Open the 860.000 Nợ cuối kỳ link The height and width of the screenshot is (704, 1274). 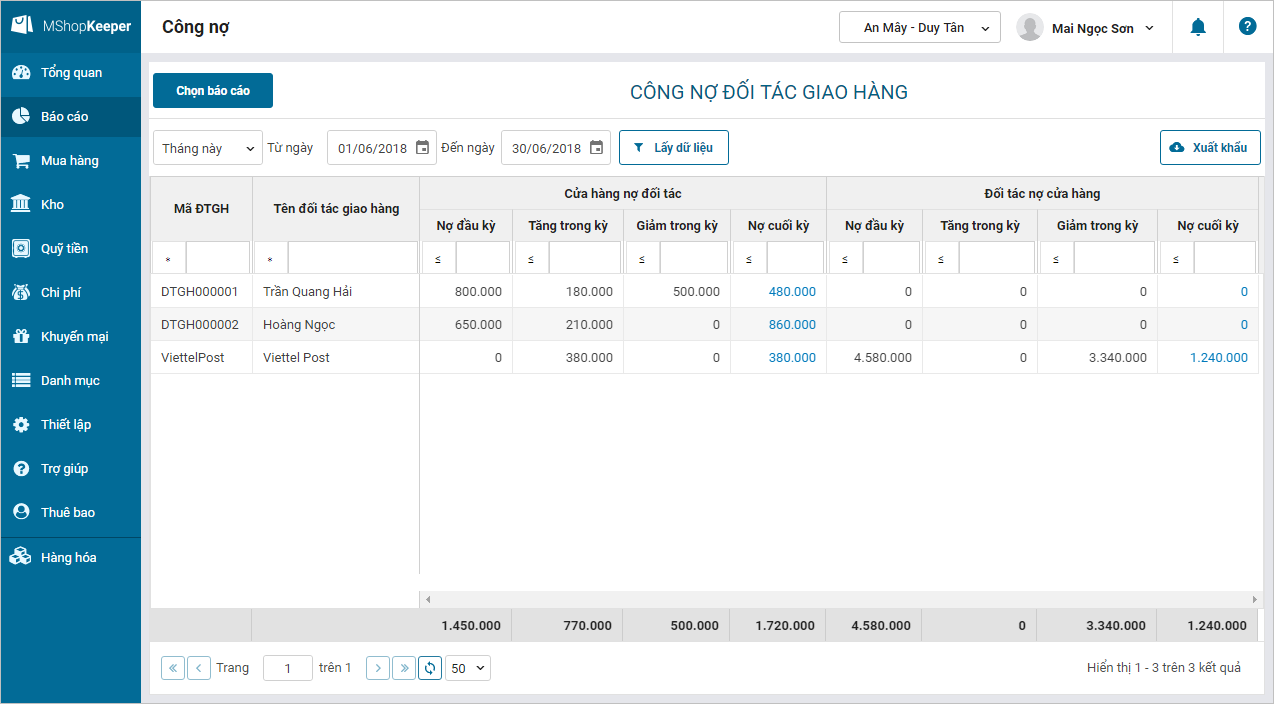pyautogui.click(x=792, y=325)
